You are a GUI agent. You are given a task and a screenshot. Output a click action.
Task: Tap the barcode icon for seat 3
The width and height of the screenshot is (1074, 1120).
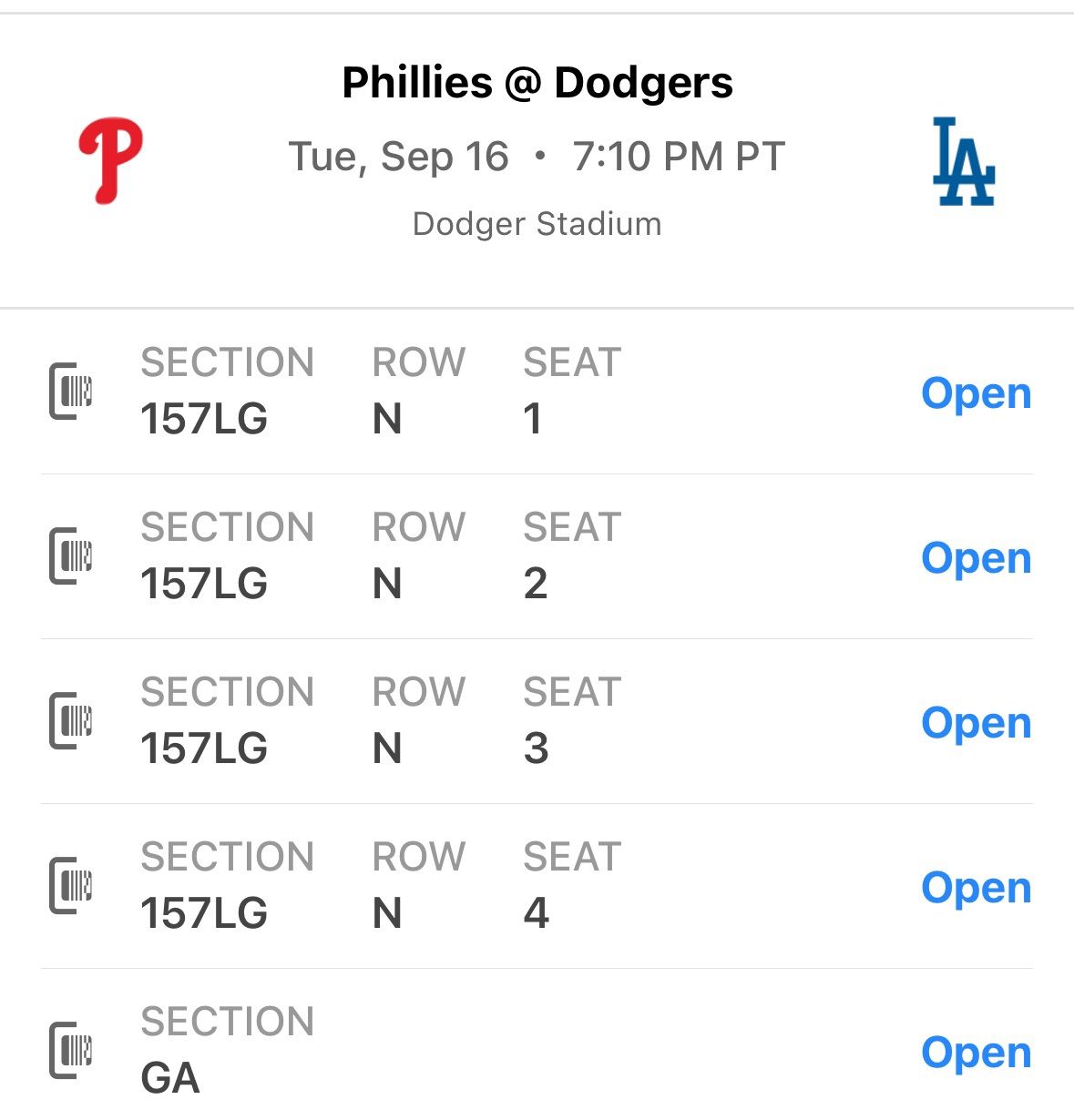point(71,721)
